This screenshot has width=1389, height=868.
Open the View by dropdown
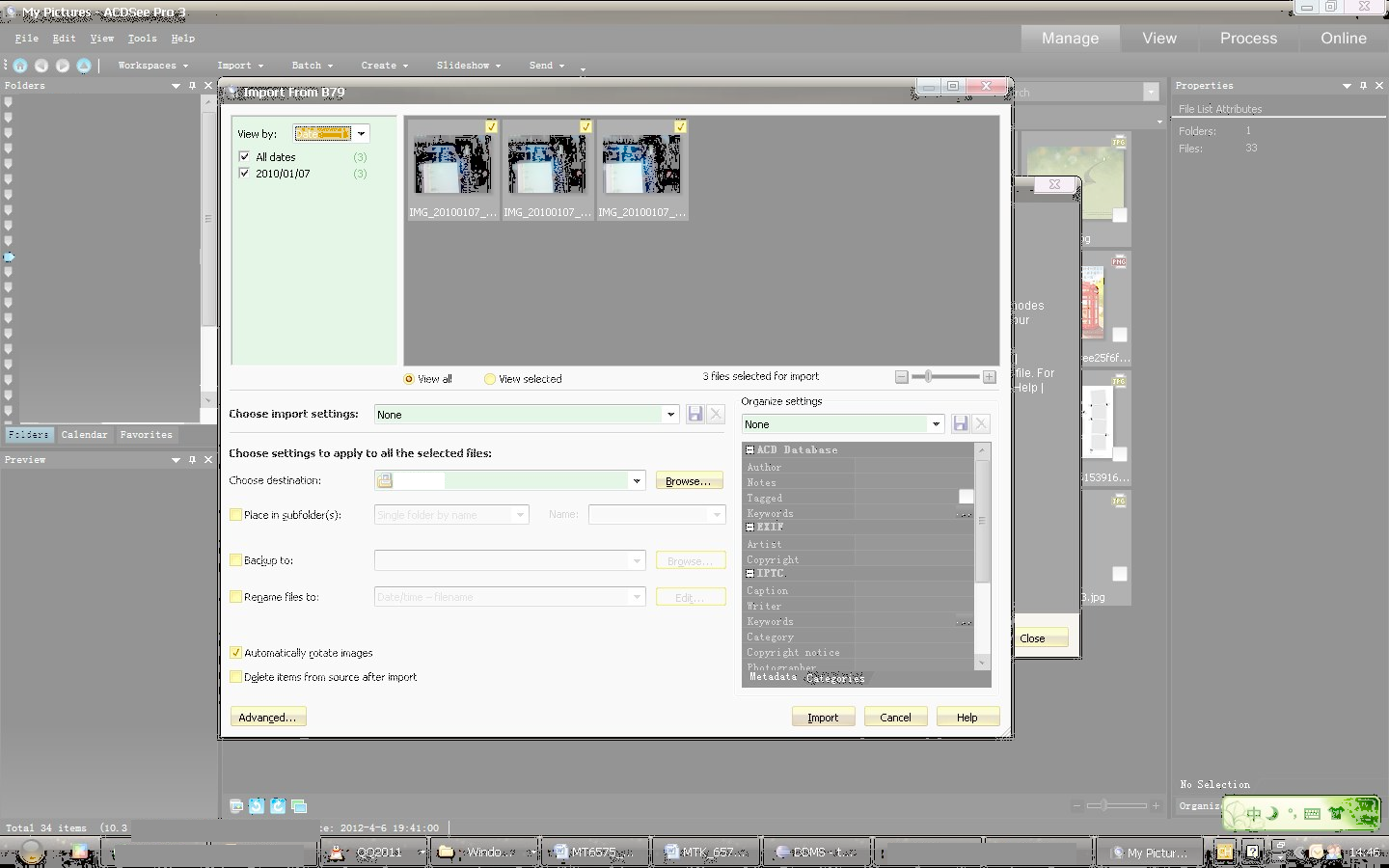(x=361, y=134)
